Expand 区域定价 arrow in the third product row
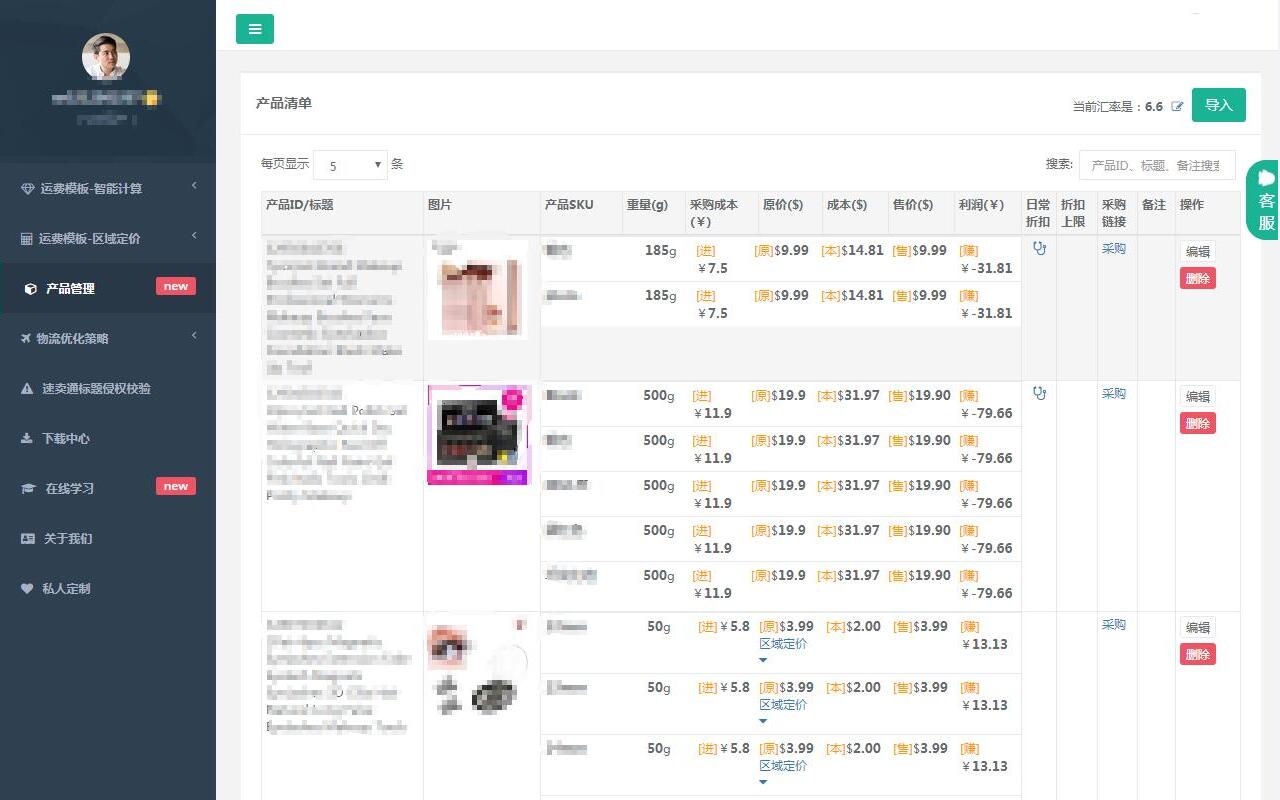This screenshot has height=800, width=1280. 763,659
